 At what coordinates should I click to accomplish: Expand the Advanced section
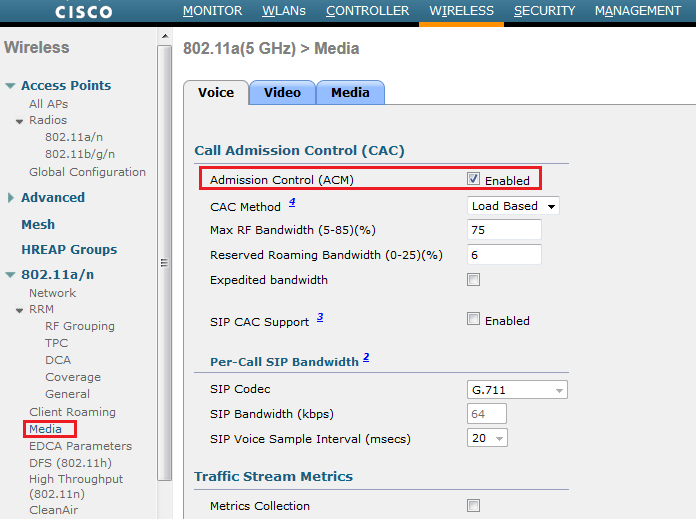click(10, 198)
